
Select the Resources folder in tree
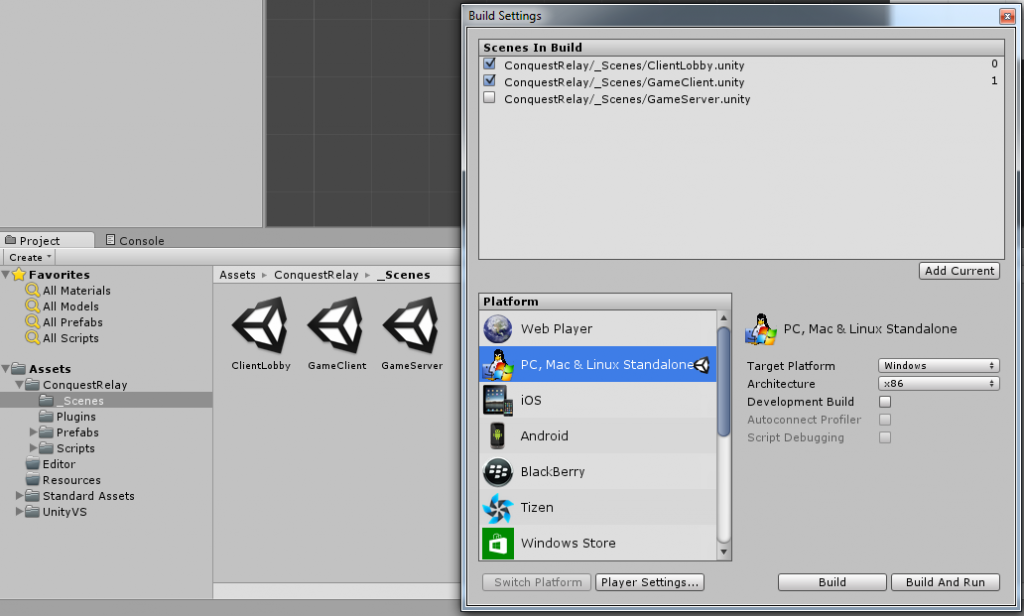point(71,479)
